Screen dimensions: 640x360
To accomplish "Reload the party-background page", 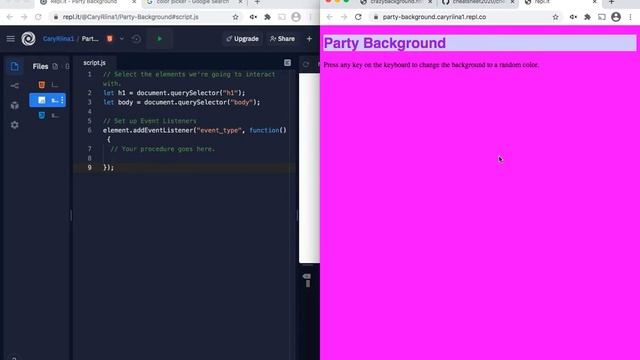I will pos(358,17).
